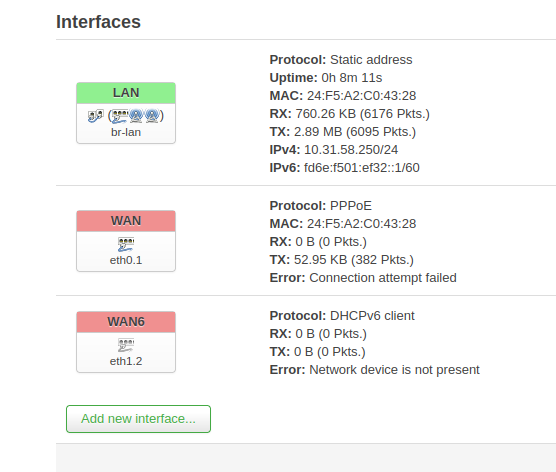Screen dimensions: 556x472
Task: Click the Interfaces heading
Action: point(99,22)
